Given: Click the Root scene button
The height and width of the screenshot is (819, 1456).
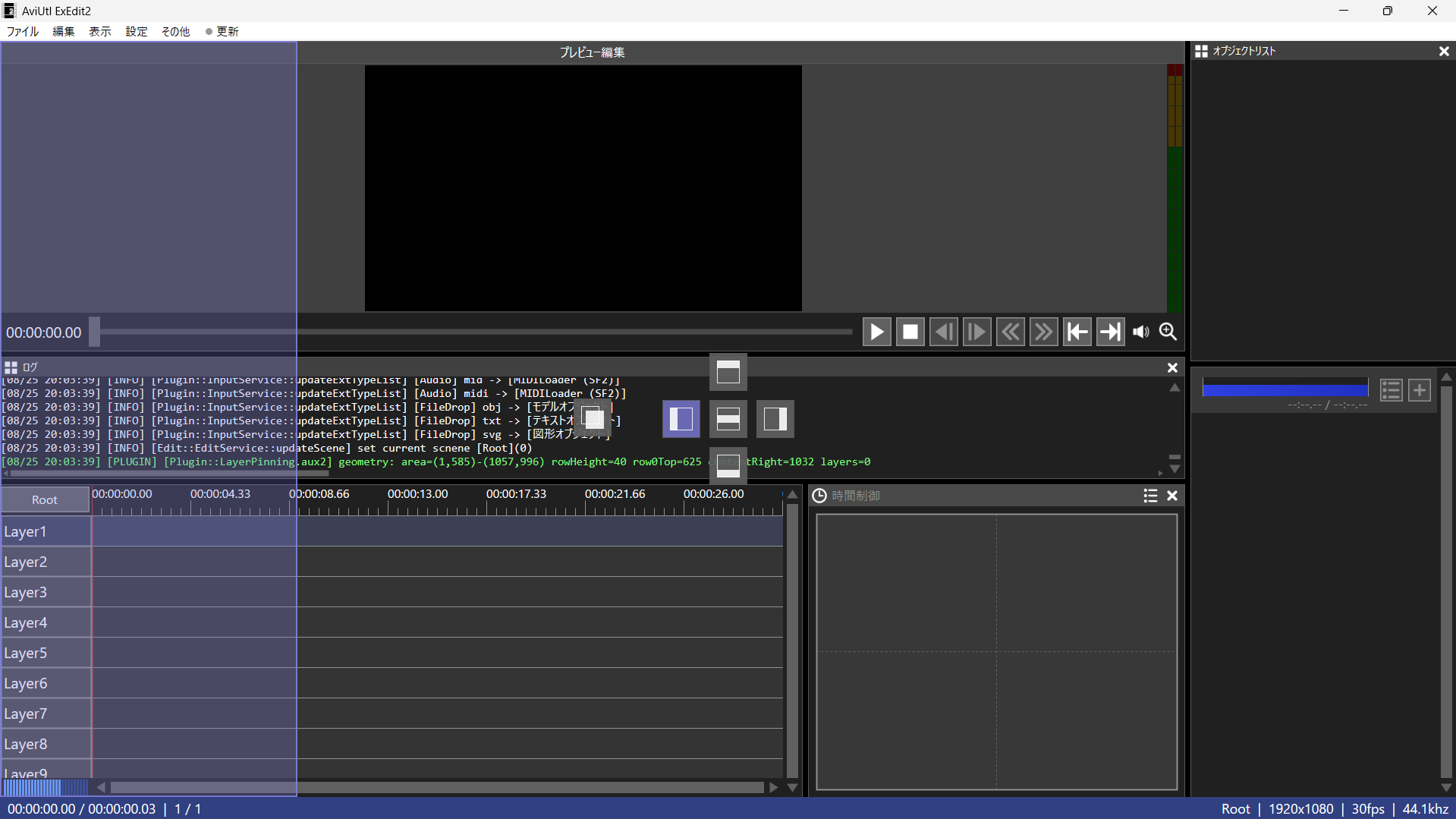Looking at the screenshot, I should pos(45,499).
